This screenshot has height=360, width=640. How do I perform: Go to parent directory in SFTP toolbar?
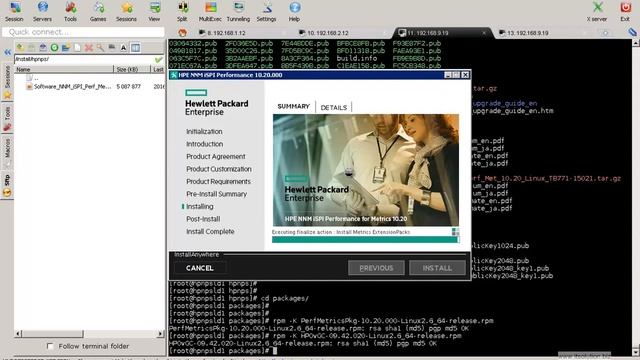point(20,48)
